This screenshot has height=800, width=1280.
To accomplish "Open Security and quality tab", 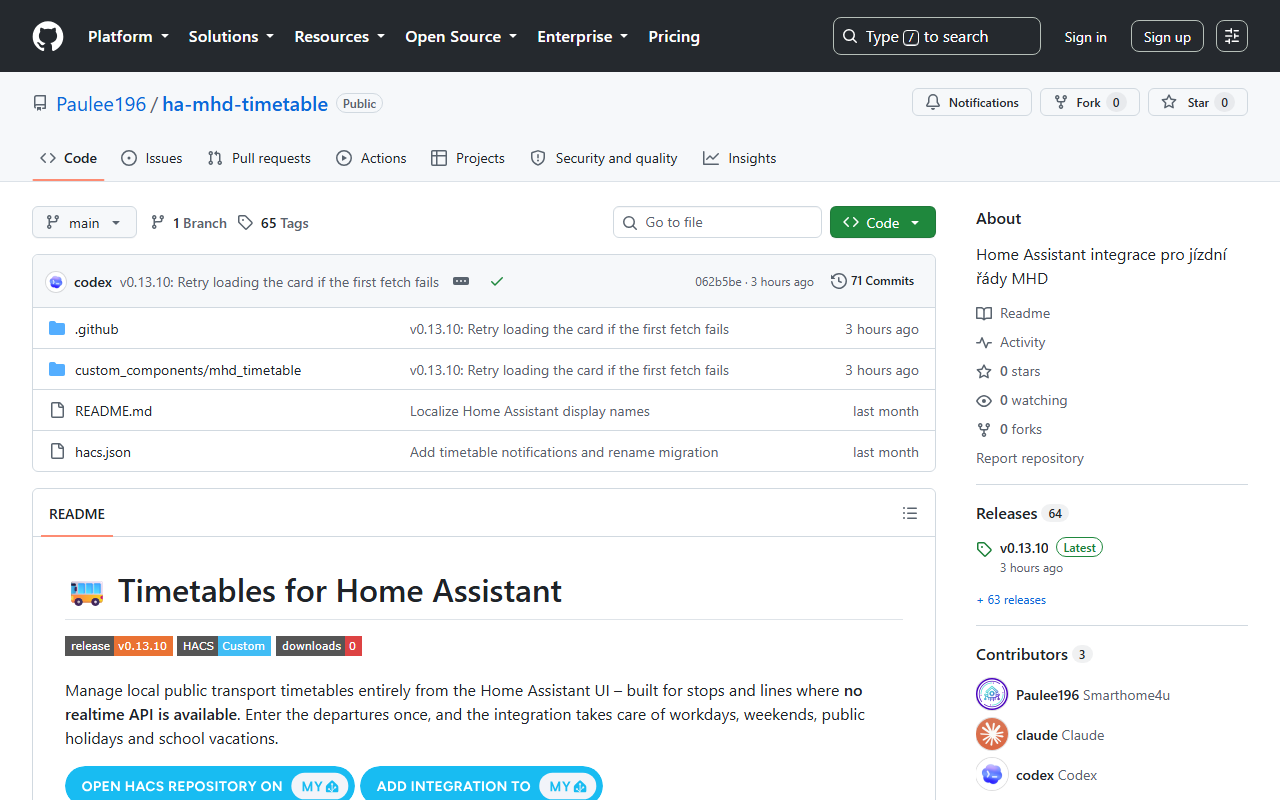I will coord(604,158).
